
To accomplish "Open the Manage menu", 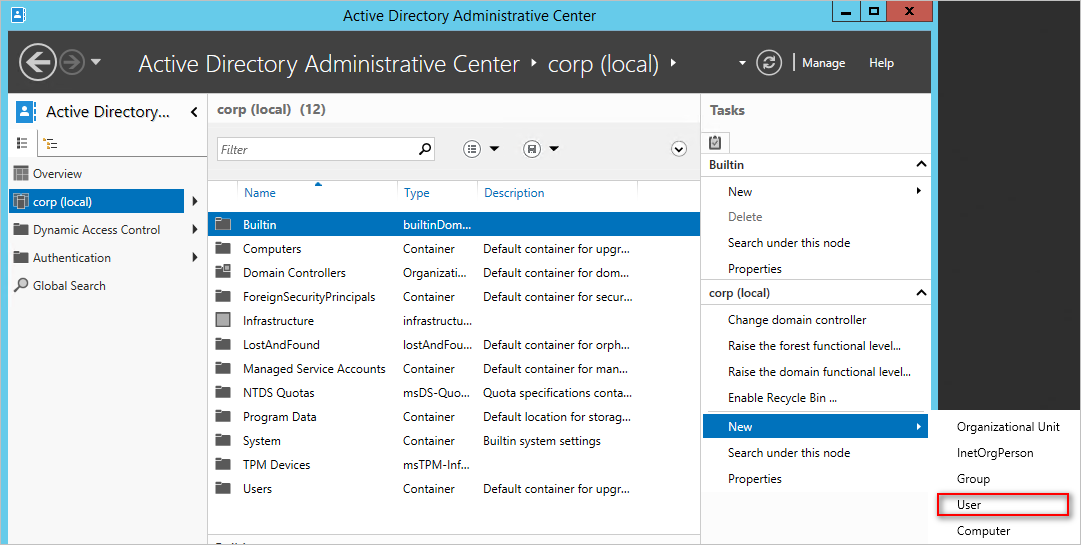I will click(x=823, y=63).
